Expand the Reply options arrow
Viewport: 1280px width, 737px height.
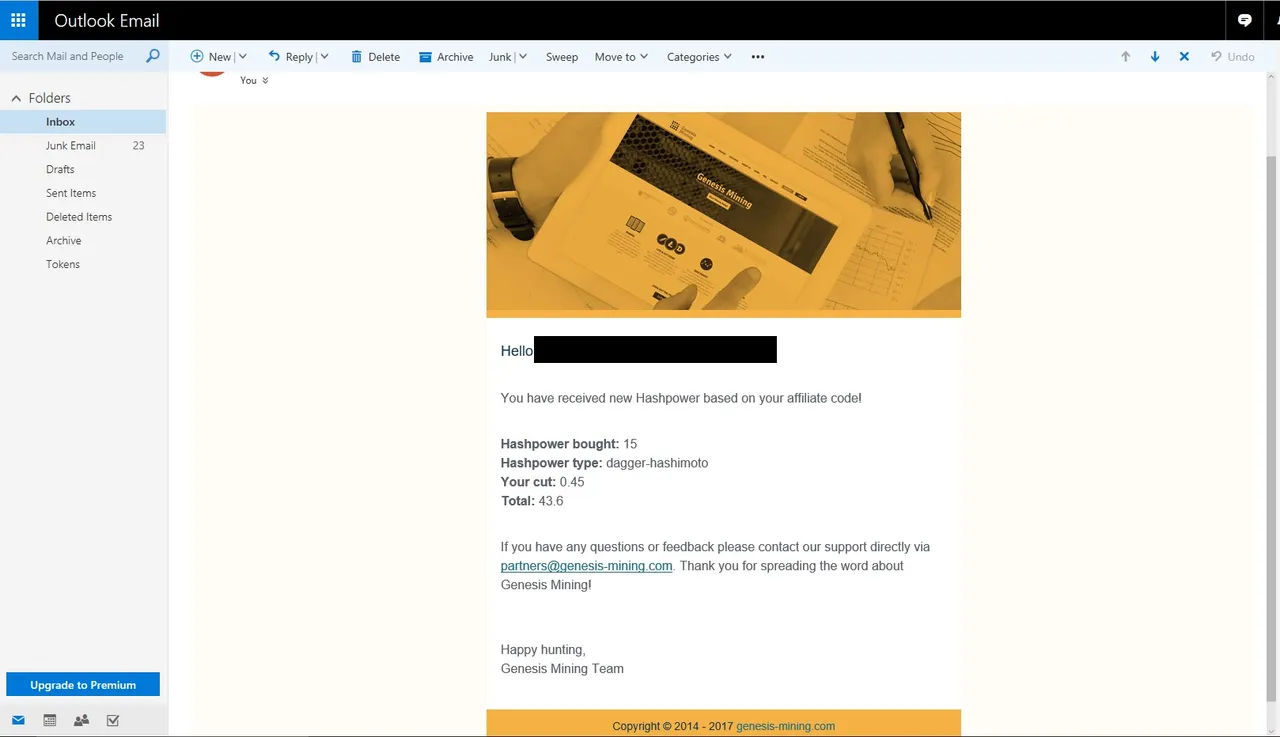tap(324, 57)
